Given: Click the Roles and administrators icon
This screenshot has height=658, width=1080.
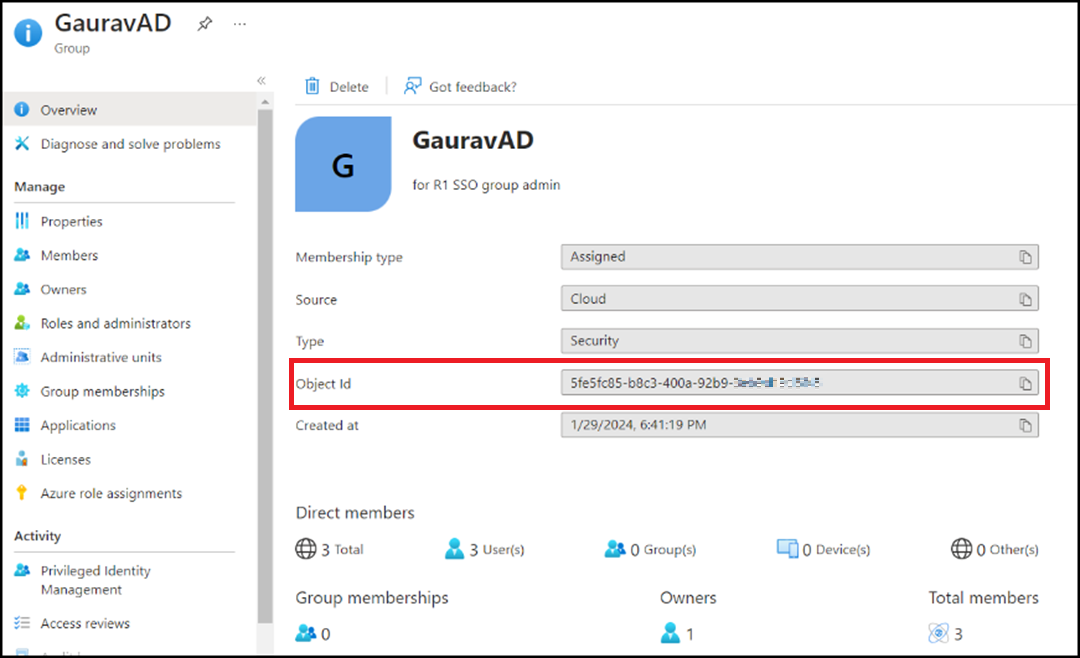Looking at the screenshot, I should tap(22, 322).
